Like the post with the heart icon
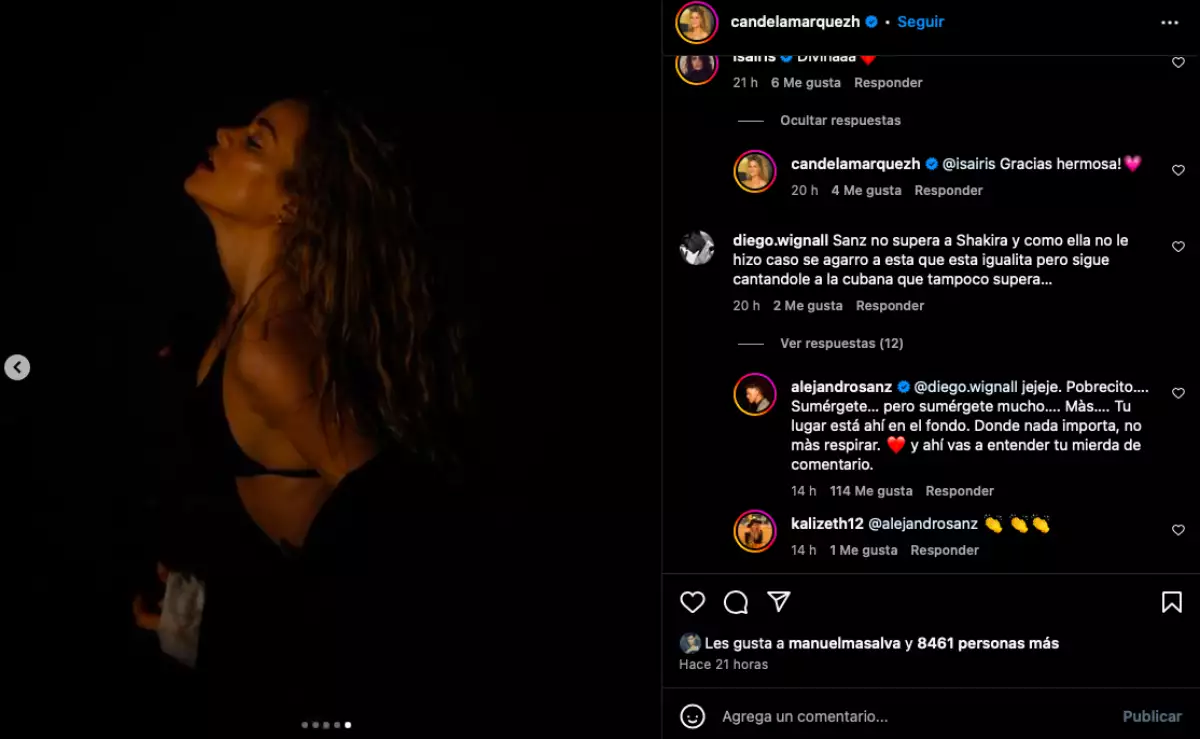Viewport: 1200px width, 739px height. tap(692, 602)
